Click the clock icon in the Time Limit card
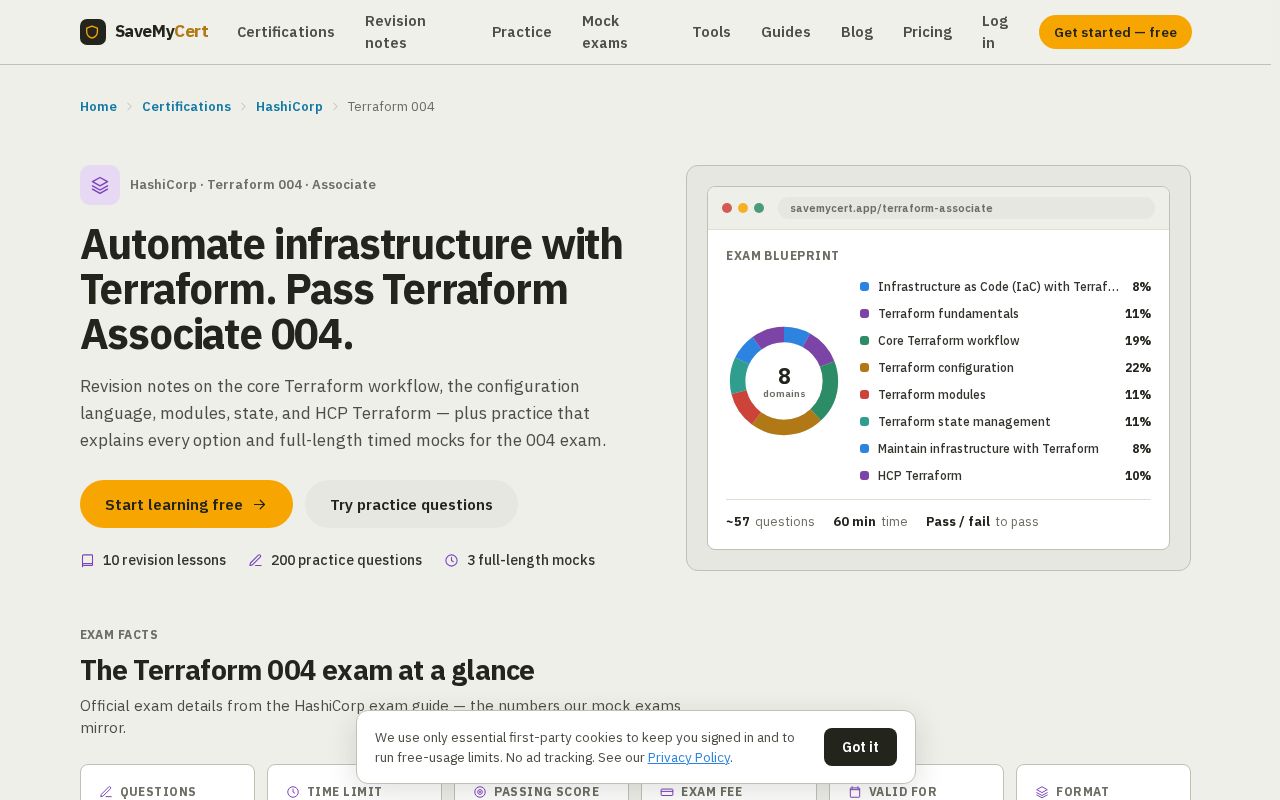 click(293, 792)
